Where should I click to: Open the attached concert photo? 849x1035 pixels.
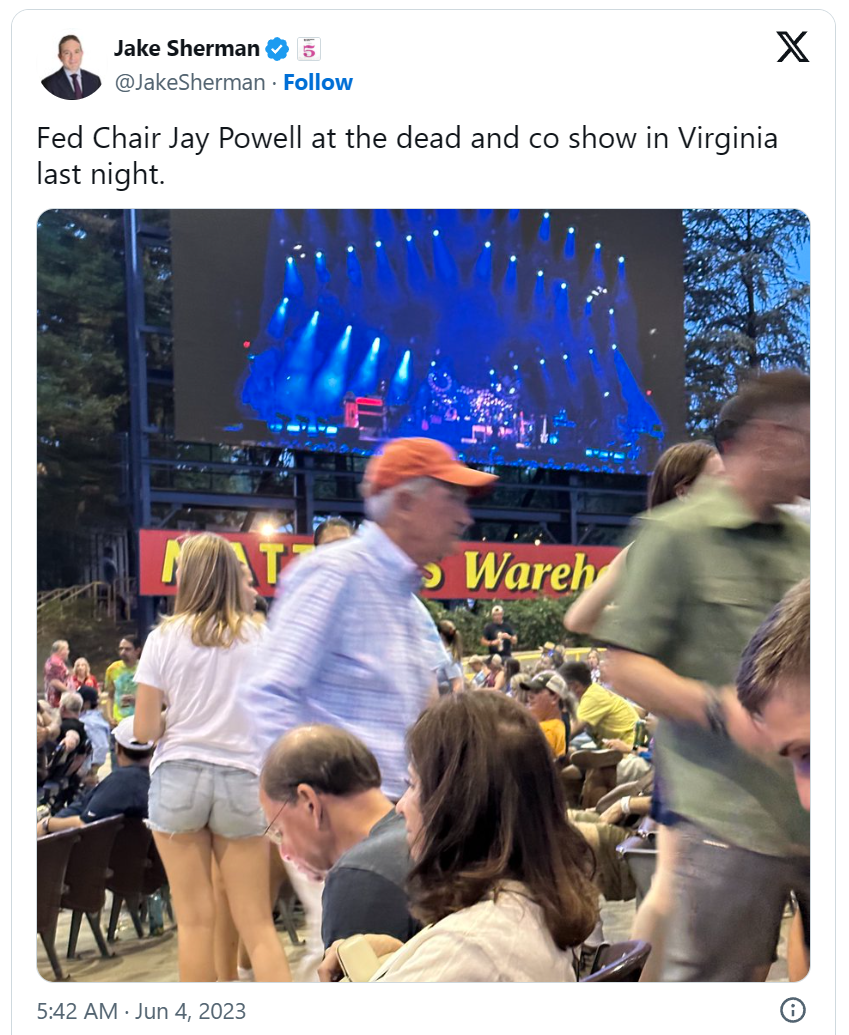[423, 595]
